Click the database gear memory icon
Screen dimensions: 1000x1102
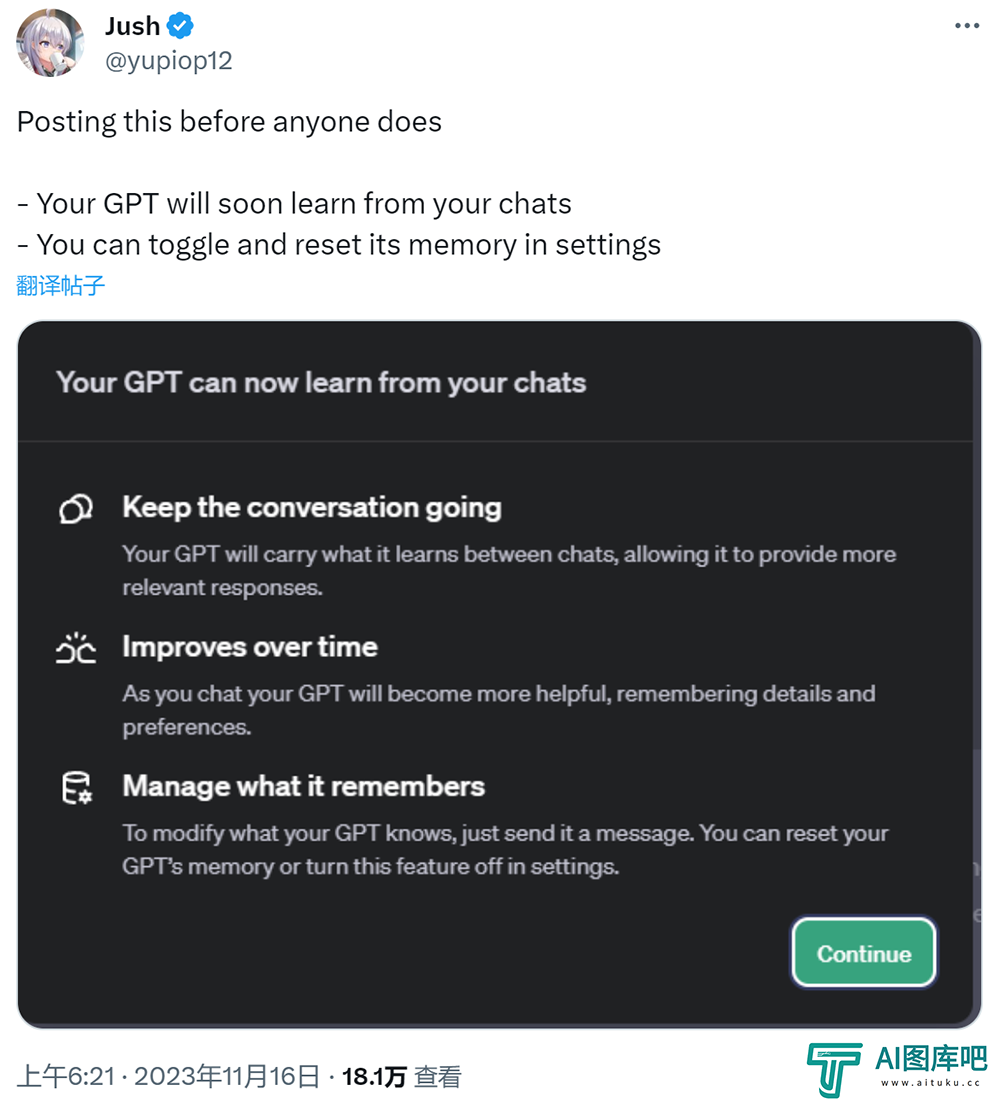click(x=77, y=787)
